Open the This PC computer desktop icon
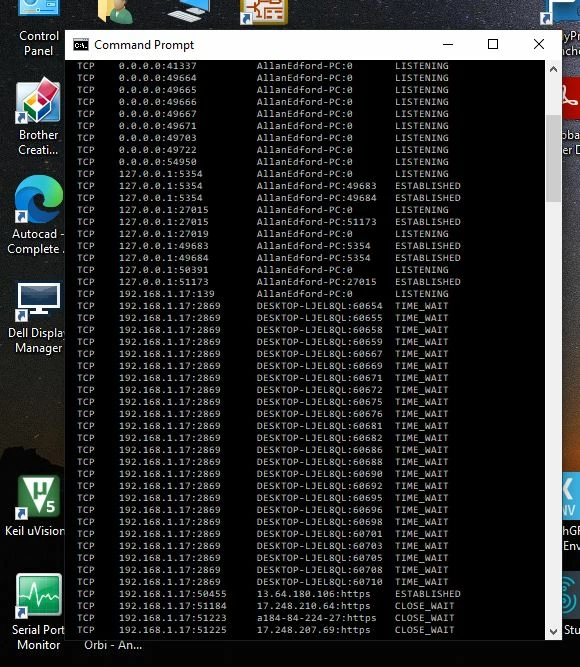 [189, 10]
